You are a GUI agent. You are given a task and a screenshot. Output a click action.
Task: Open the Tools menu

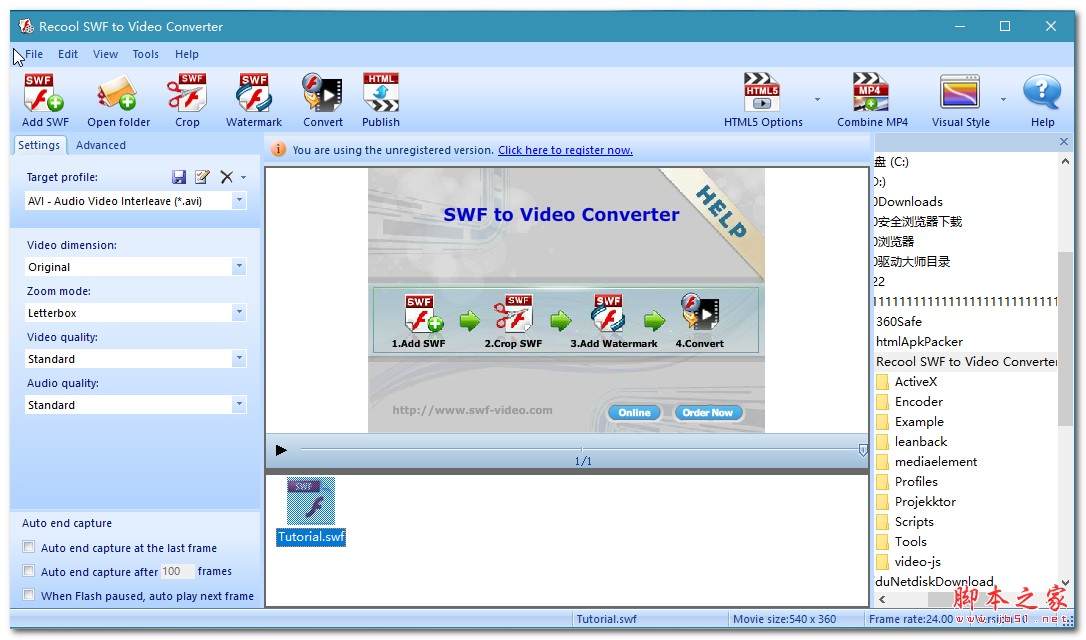tap(145, 54)
